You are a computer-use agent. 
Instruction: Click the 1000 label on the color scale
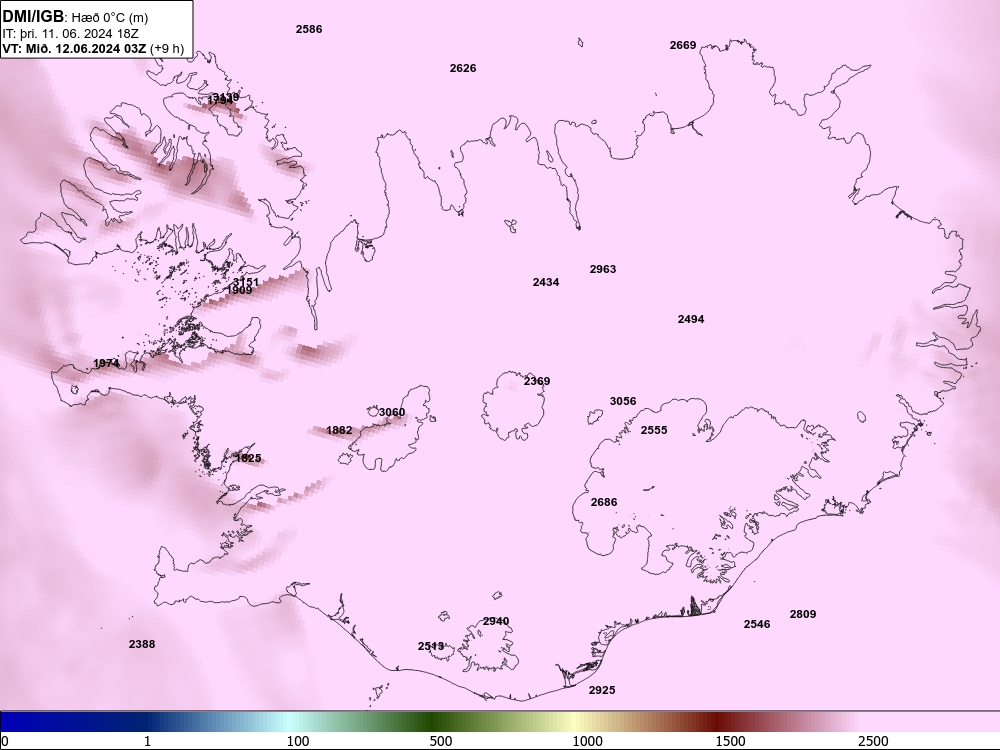[x=587, y=741]
